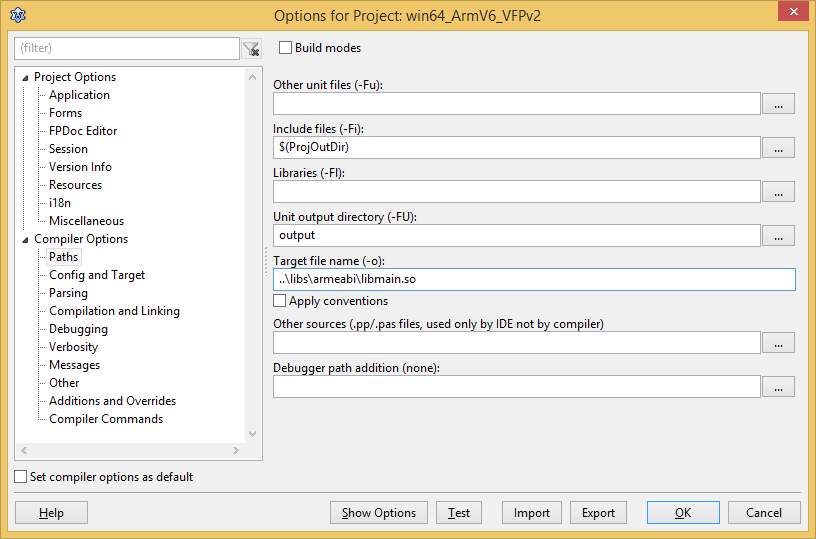The width and height of the screenshot is (816, 539).
Task: Collapse the Project Options tree node
Action: click(x=25, y=77)
